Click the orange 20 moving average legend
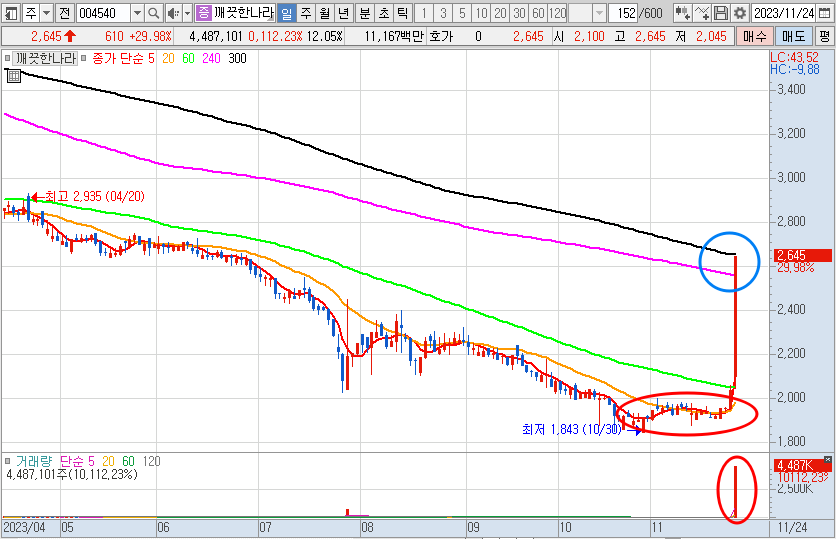Viewport: 836px width, 539px height. 168,58
